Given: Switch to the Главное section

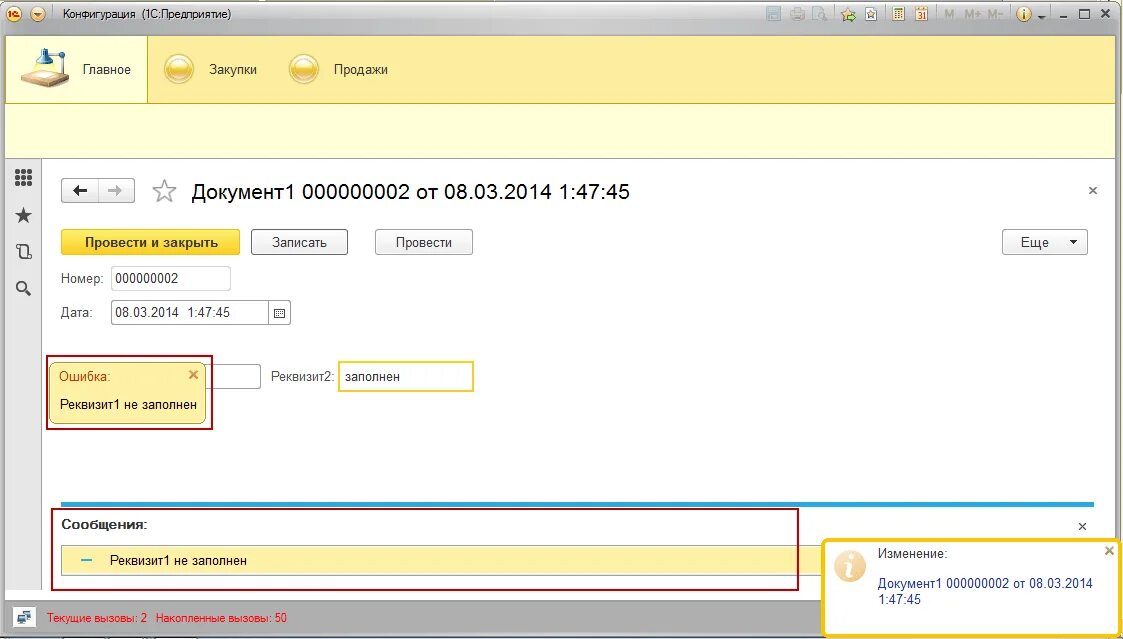Looking at the screenshot, I should pos(77,69).
